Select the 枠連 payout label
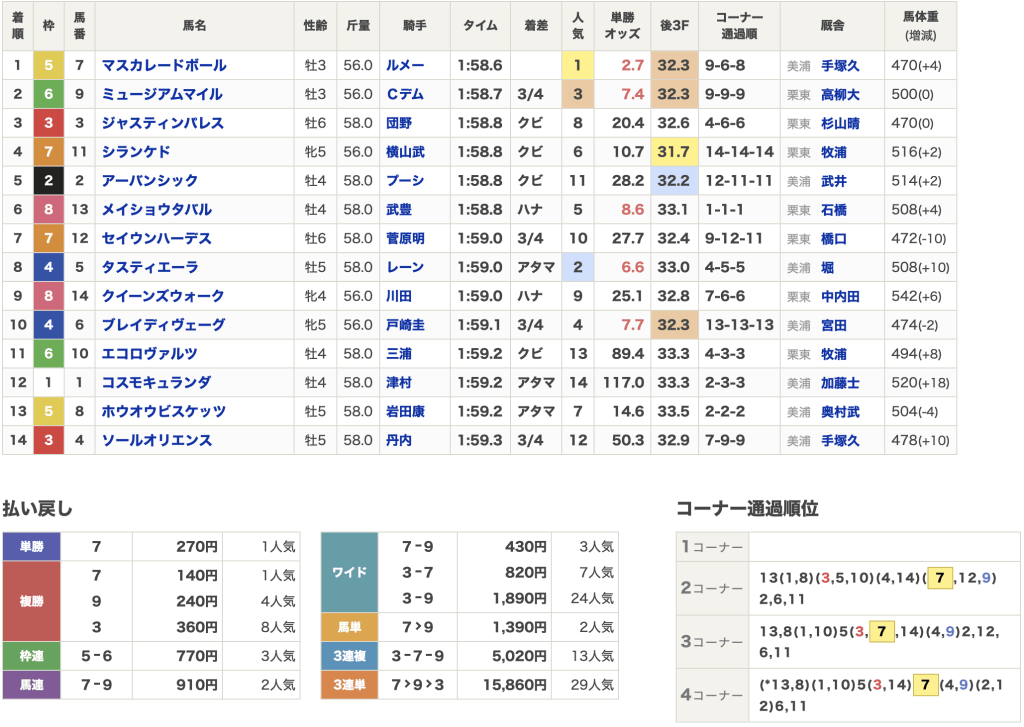Viewport: 1024px width, 727px height. click(x=31, y=656)
